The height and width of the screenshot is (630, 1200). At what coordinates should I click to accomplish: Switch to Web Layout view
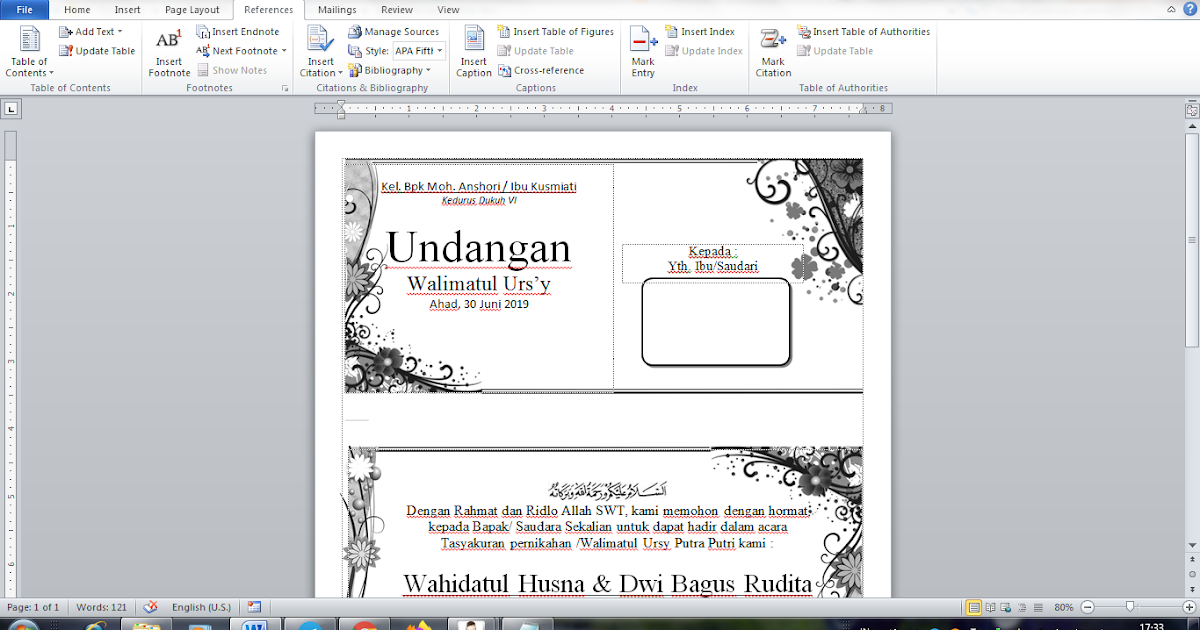pyautogui.click(x=1006, y=607)
